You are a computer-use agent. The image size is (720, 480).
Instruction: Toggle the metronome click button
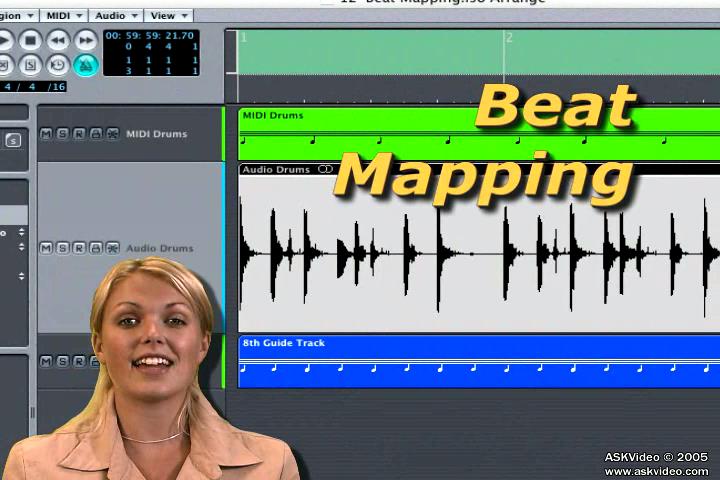coord(86,65)
